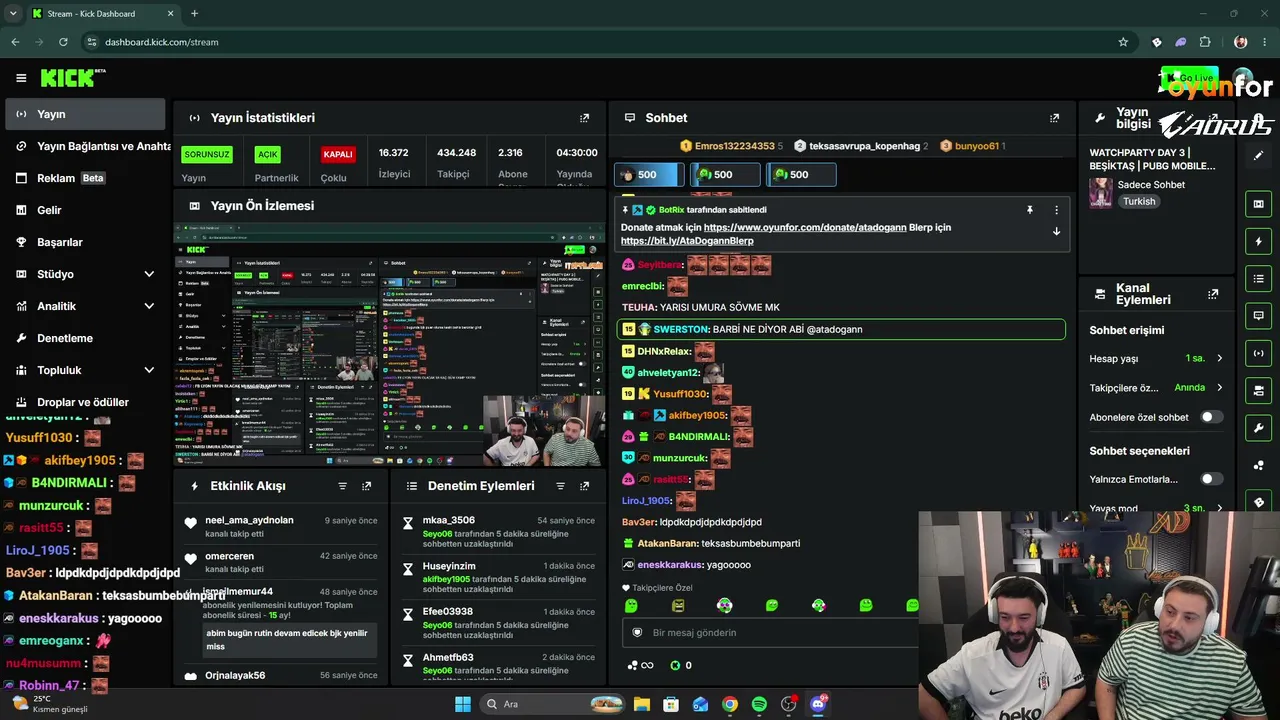Open File Explorer from the taskbar
Screen dimensions: 1280x720
[x=641, y=704]
